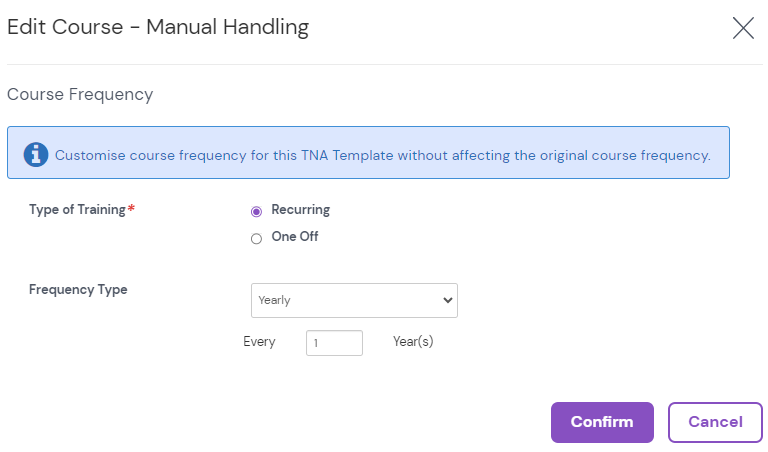Click the blue info circle icon
Screen dimensions: 768x452
click(x=36, y=154)
